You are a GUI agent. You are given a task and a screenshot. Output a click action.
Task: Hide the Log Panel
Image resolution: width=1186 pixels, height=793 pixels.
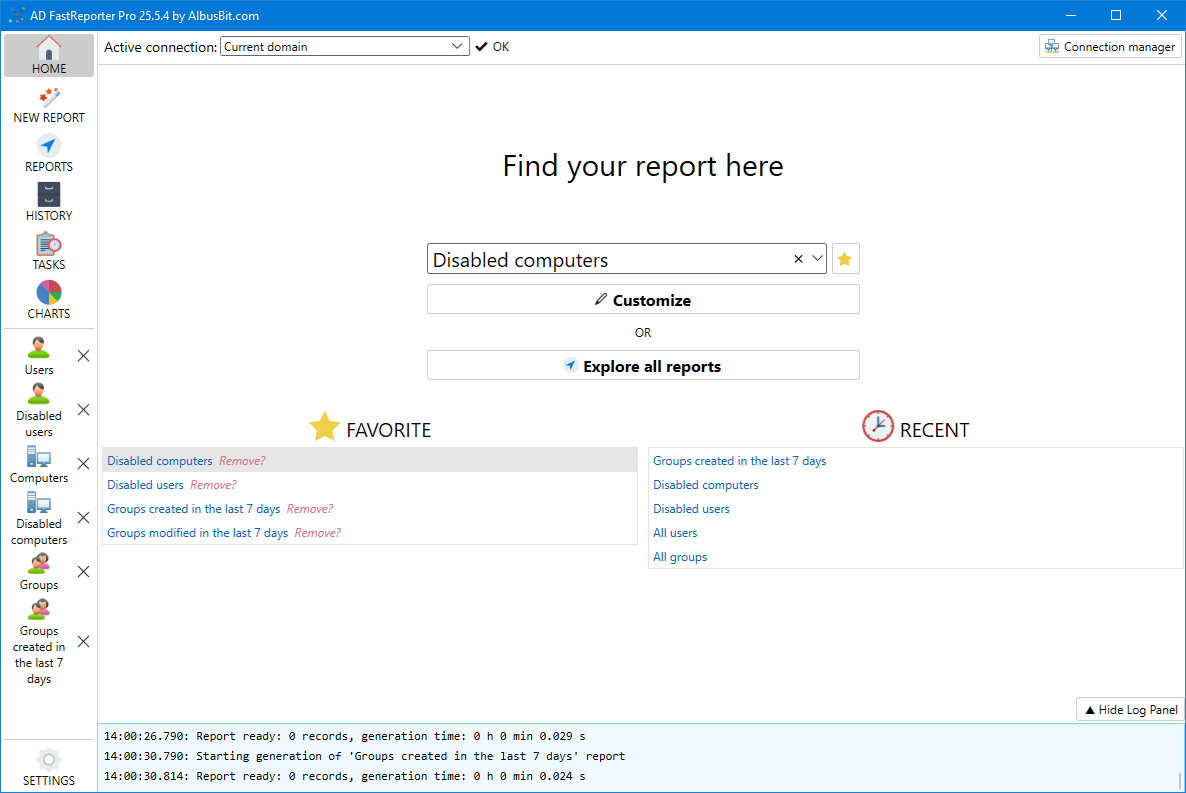(x=1131, y=709)
